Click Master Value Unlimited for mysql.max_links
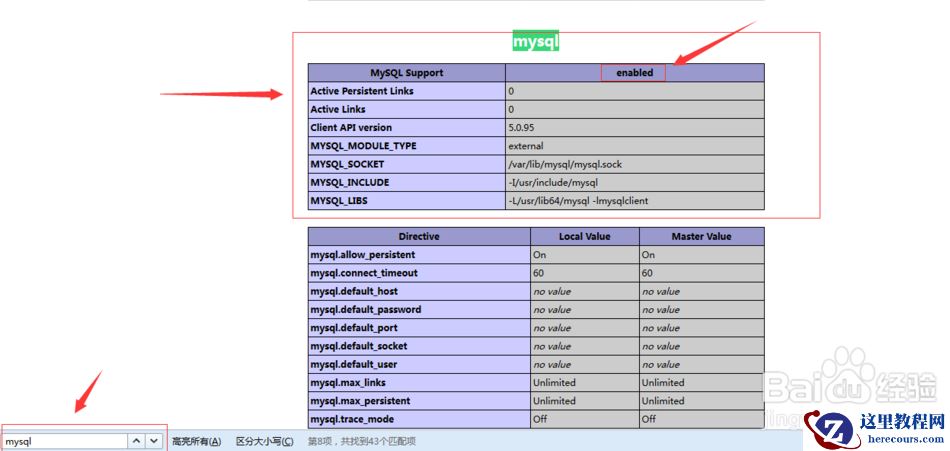Viewport: 950px width, 451px height. click(663, 383)
